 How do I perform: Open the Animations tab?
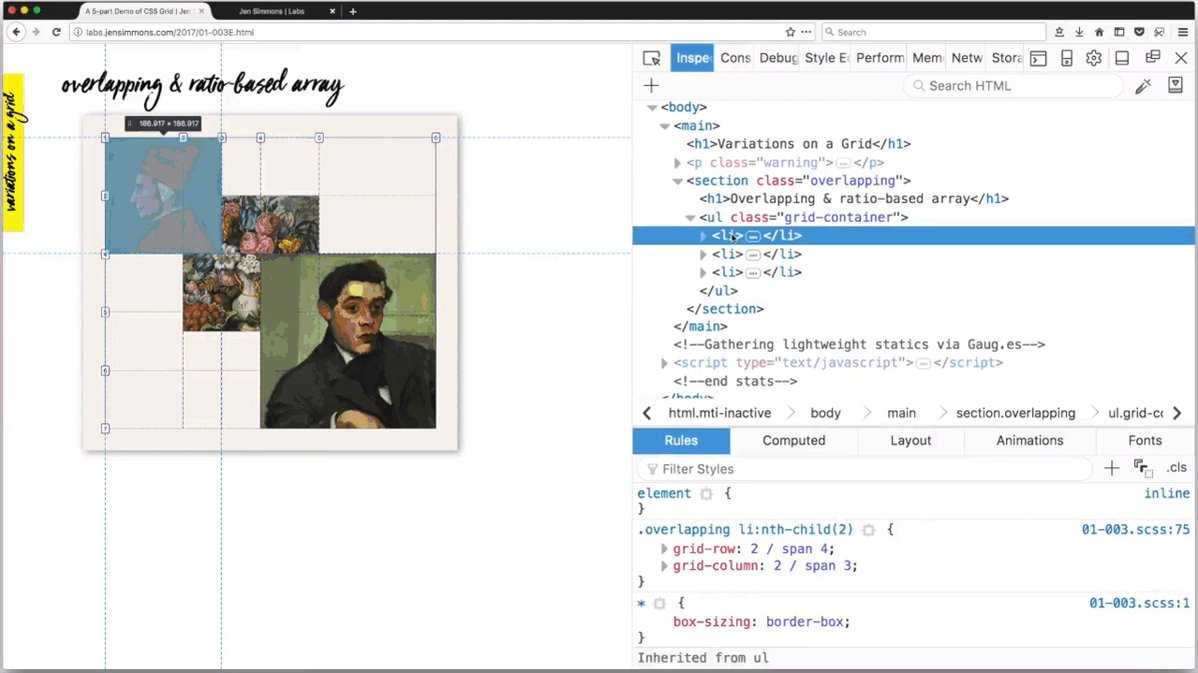point(1030,441)
